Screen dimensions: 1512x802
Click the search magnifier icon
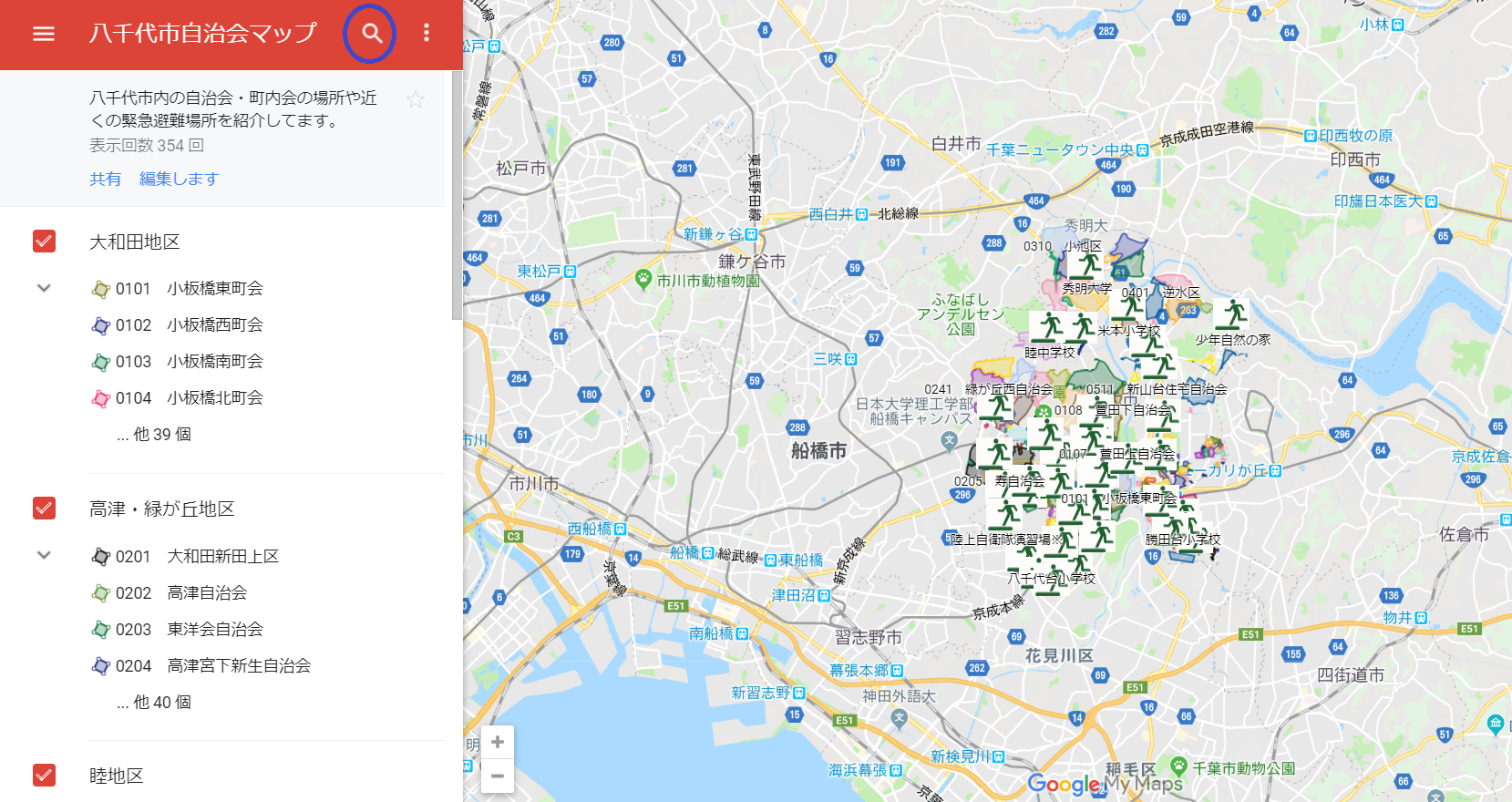371,34
